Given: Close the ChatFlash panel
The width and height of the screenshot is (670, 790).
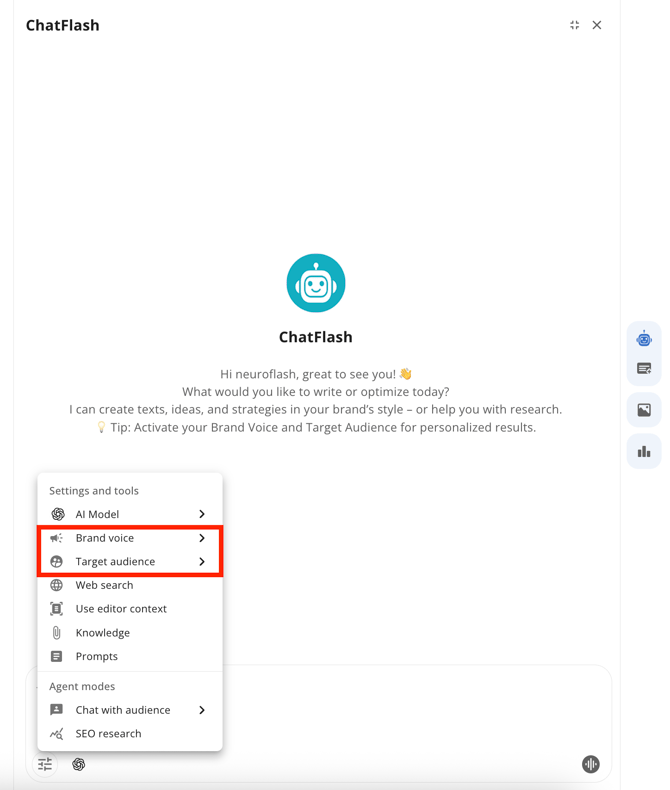Looking at the screenshot, I should pyautogui.click(x=597, y=25).
